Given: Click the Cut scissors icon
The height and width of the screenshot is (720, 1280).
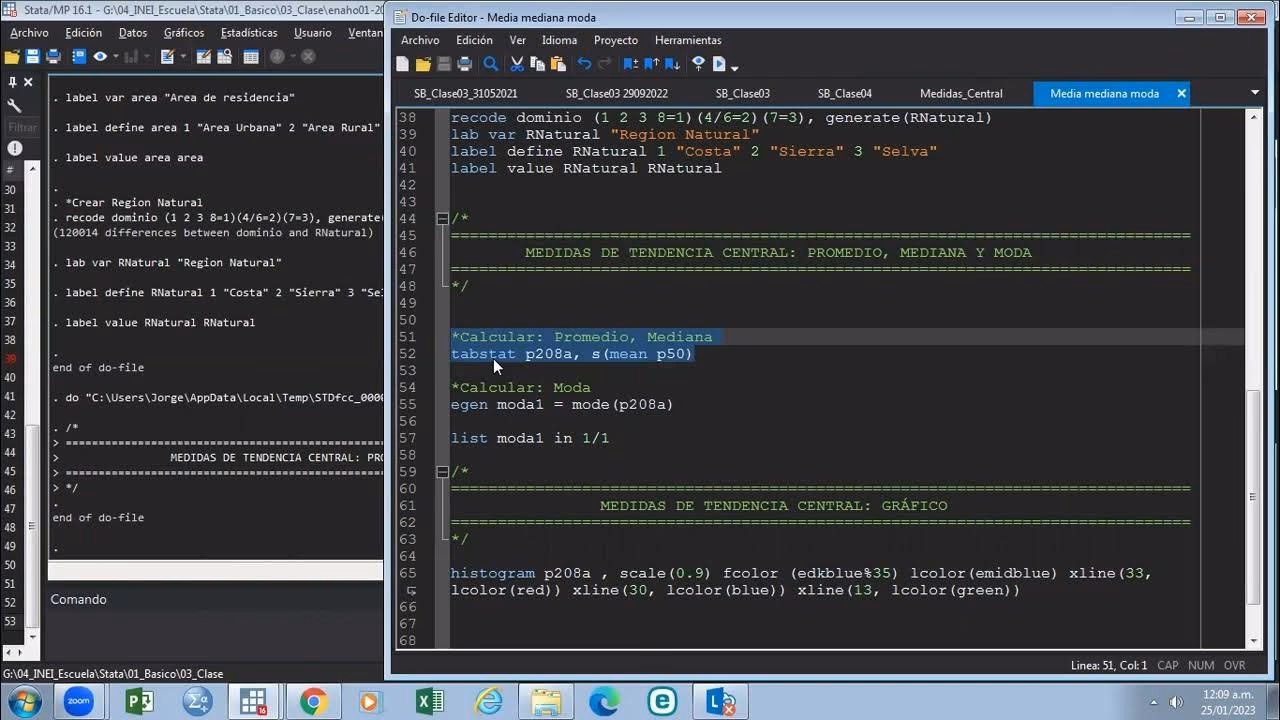Looking at the screenshot, I should click(x=517, y=64).
